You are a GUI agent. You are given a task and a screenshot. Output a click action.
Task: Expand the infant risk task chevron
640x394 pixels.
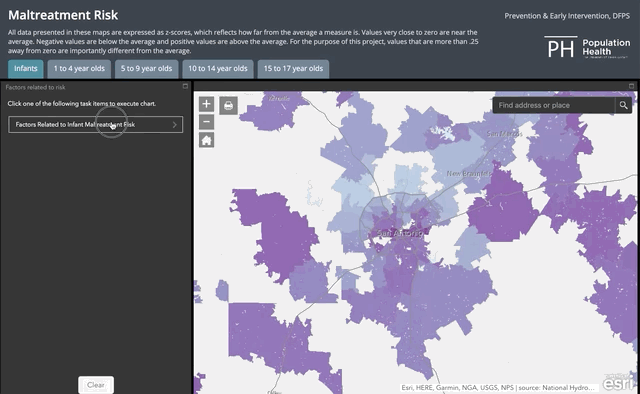pyautogui.click(x=175, y=125)
